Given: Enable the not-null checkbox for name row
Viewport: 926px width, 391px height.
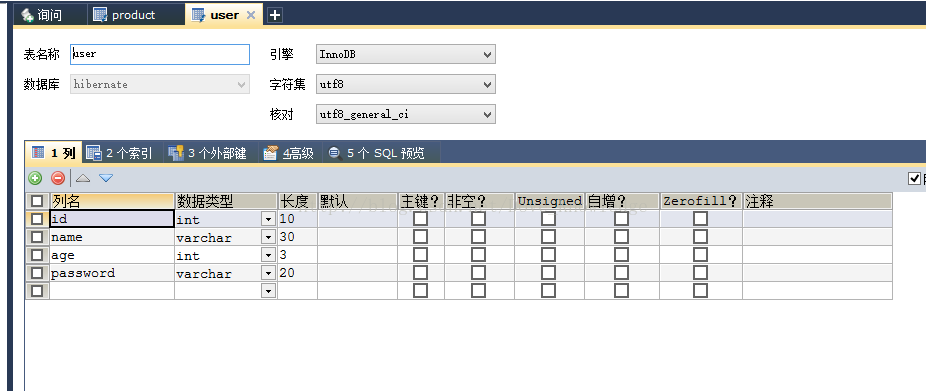Looking at the screenshot, I should [478, 237].
